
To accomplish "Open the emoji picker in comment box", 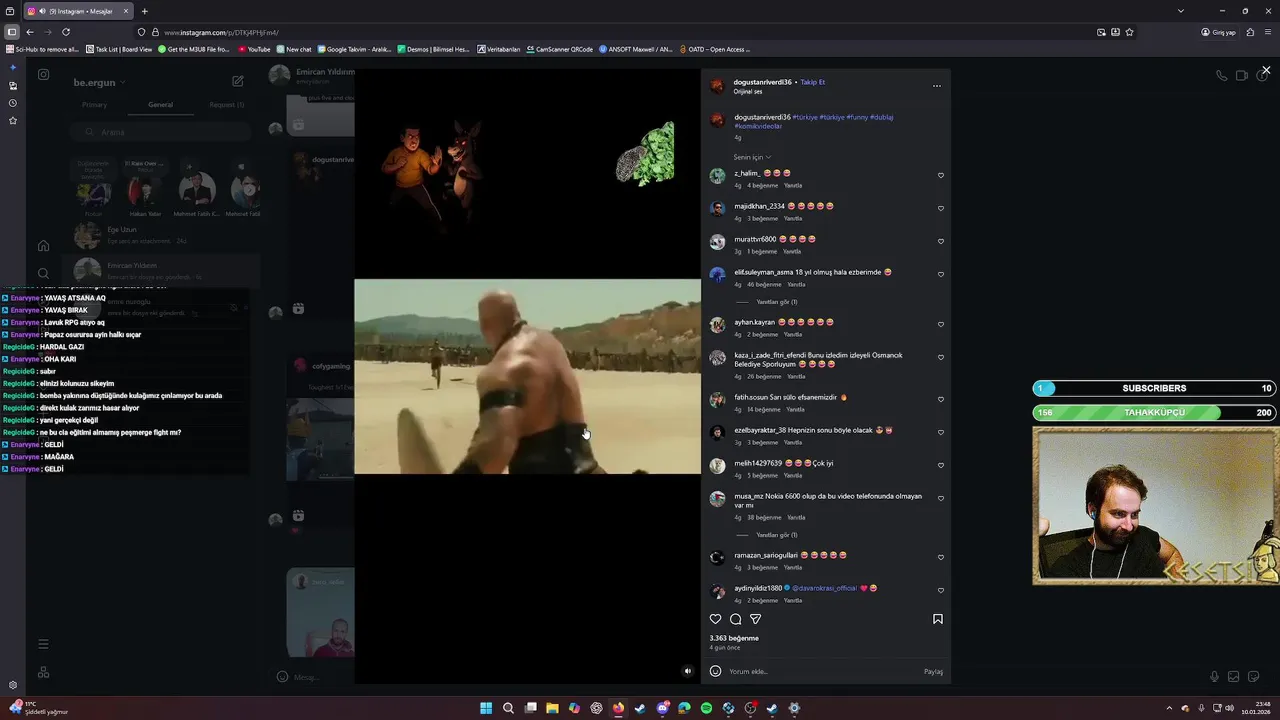I will (x=715, y=671).
